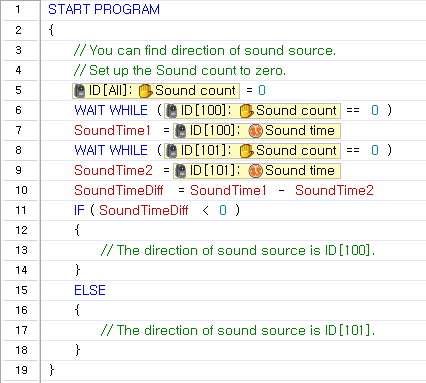
Task: Click the device icon before ID[101] on line 8
Action: click(x=172, y=151)
